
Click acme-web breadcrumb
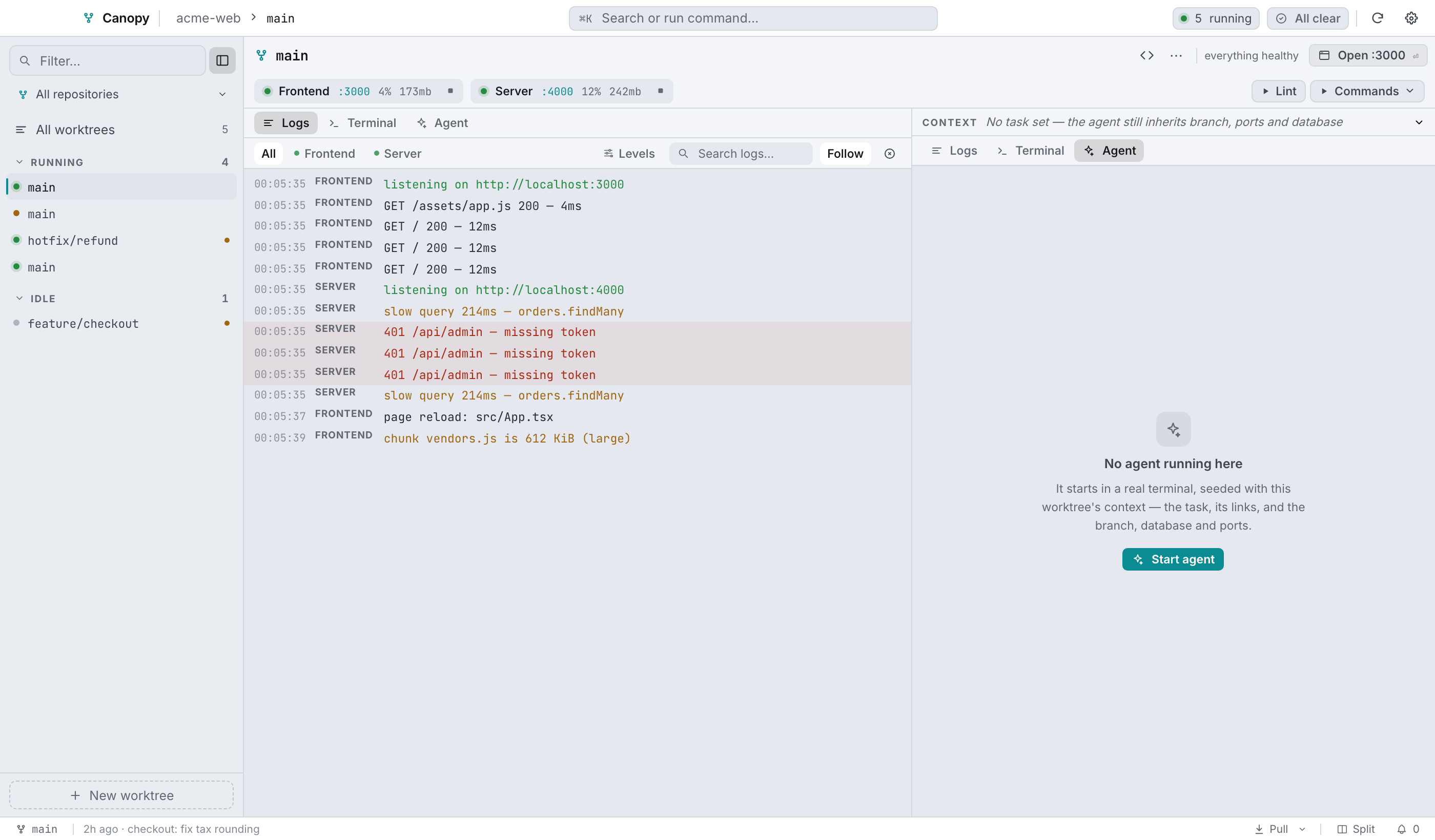click(x=209, y=18)
